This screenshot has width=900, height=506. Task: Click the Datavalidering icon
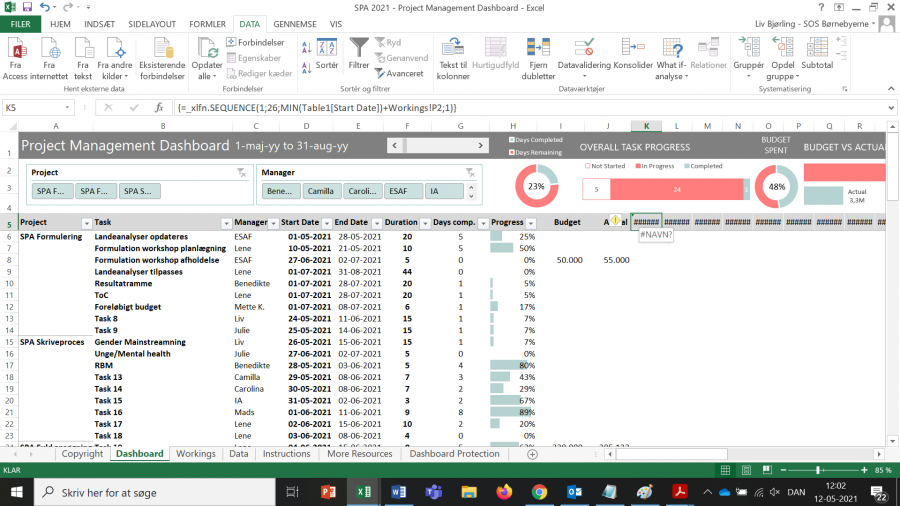click(584, 48)
